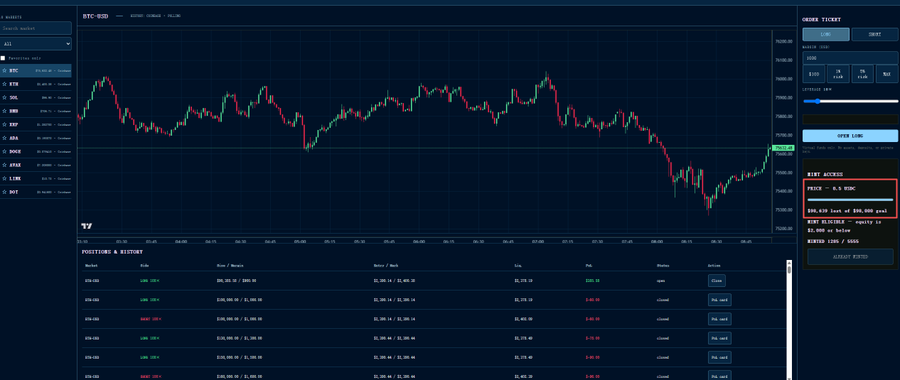Set margin with the $100 preset
900x380 pixels.
click(813, 74)
